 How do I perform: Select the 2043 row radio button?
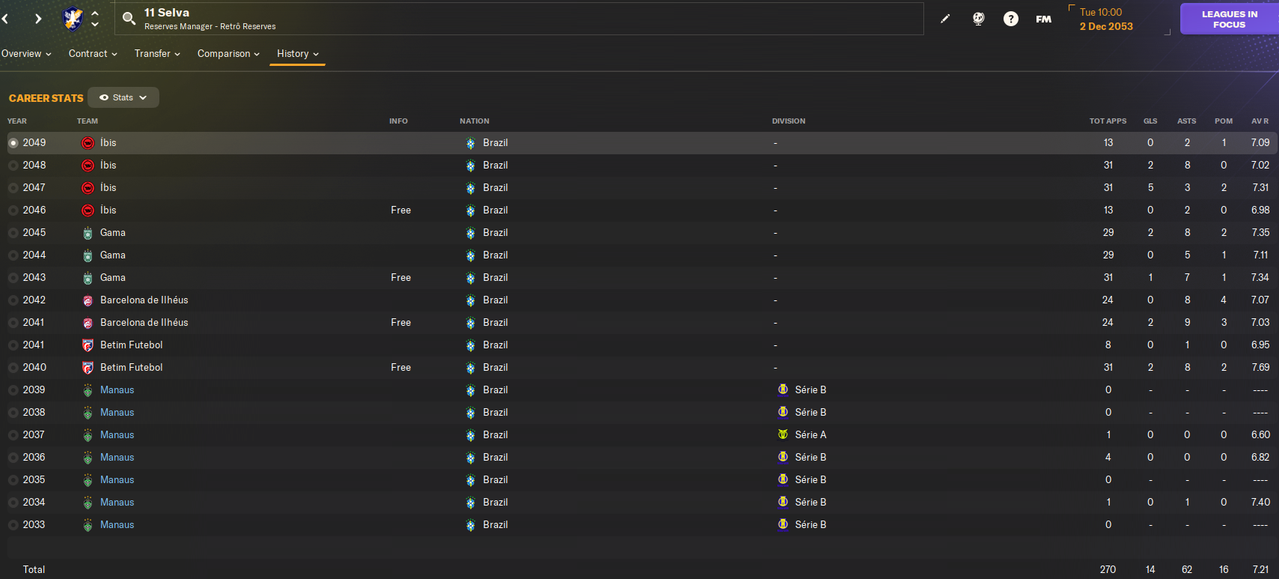coord(13,278)
